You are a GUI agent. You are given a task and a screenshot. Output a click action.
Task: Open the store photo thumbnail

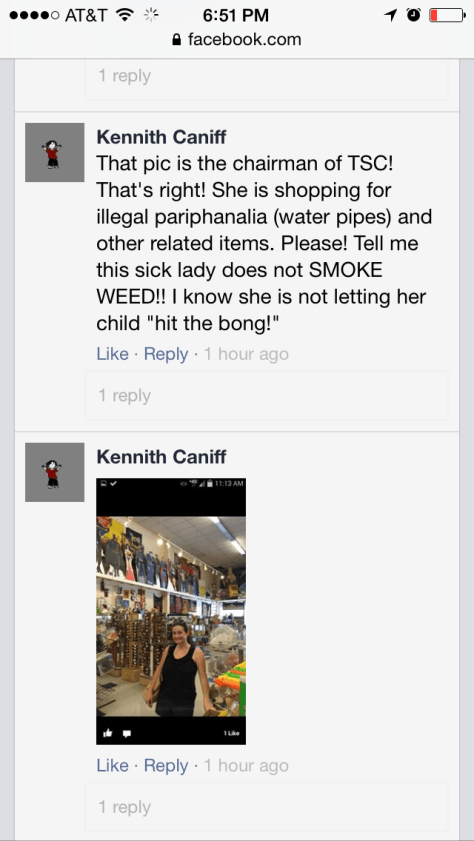[171, 611]
